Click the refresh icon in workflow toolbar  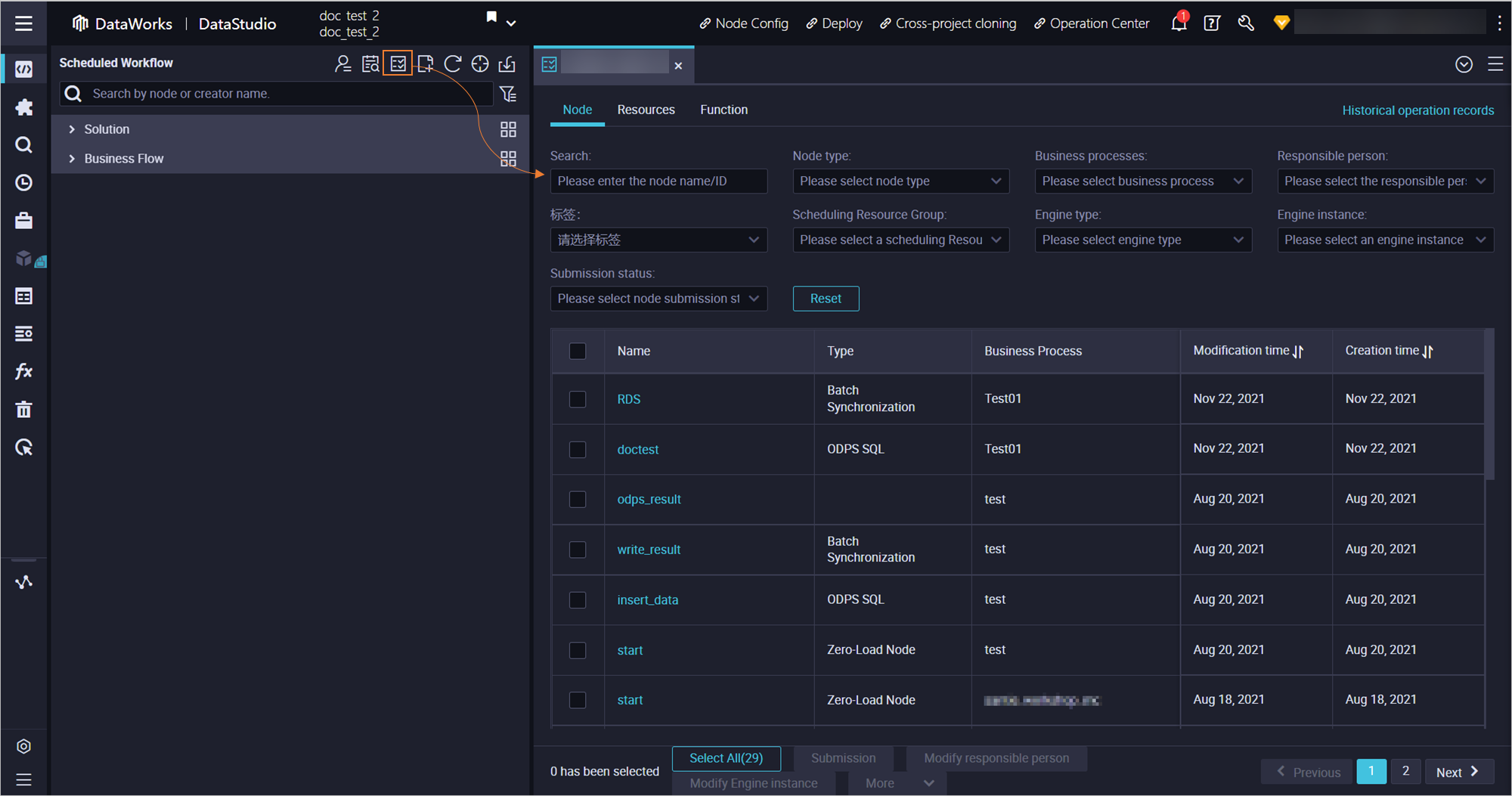click(452, 63)
